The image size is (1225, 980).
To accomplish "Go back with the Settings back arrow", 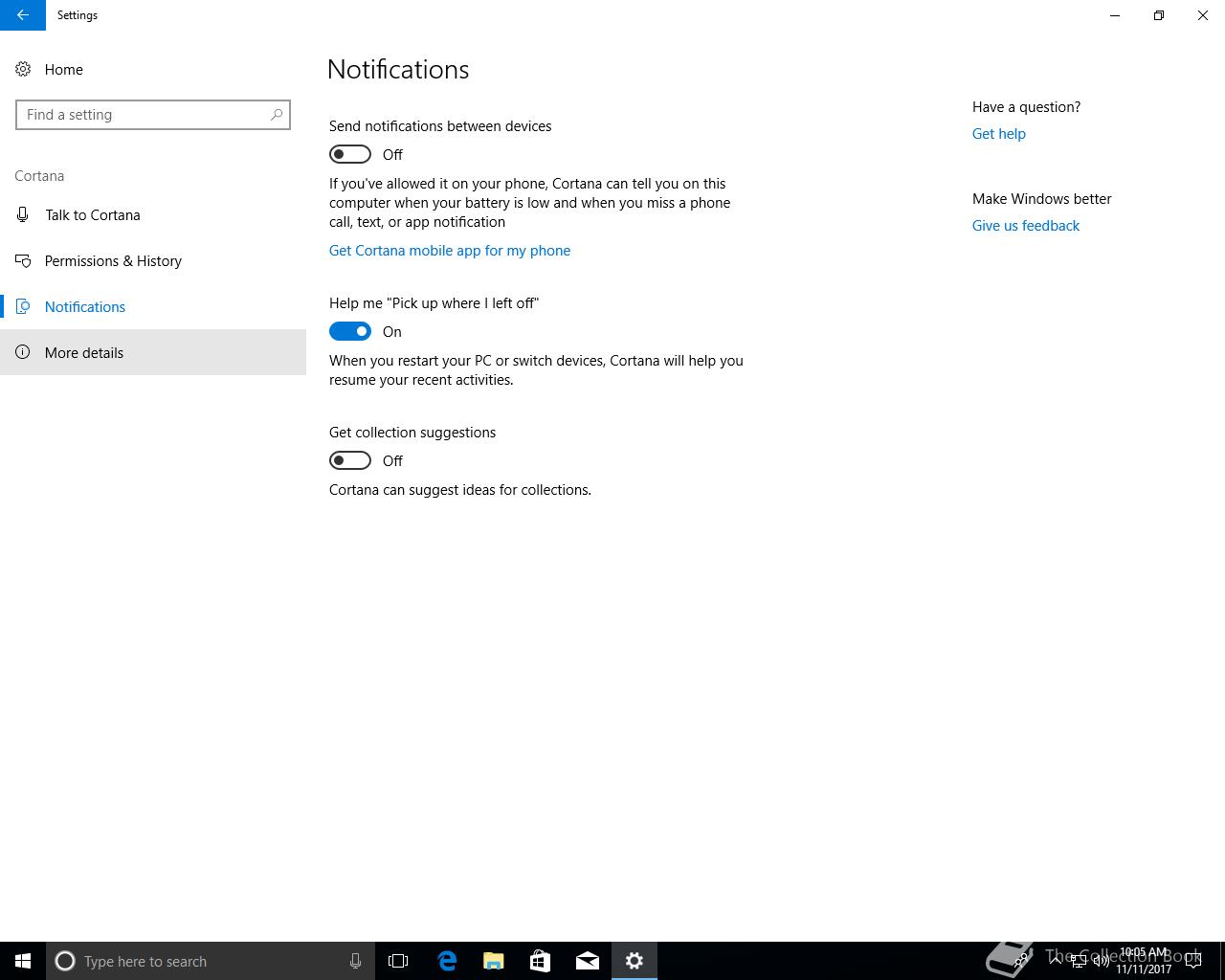I will (23, 15).
